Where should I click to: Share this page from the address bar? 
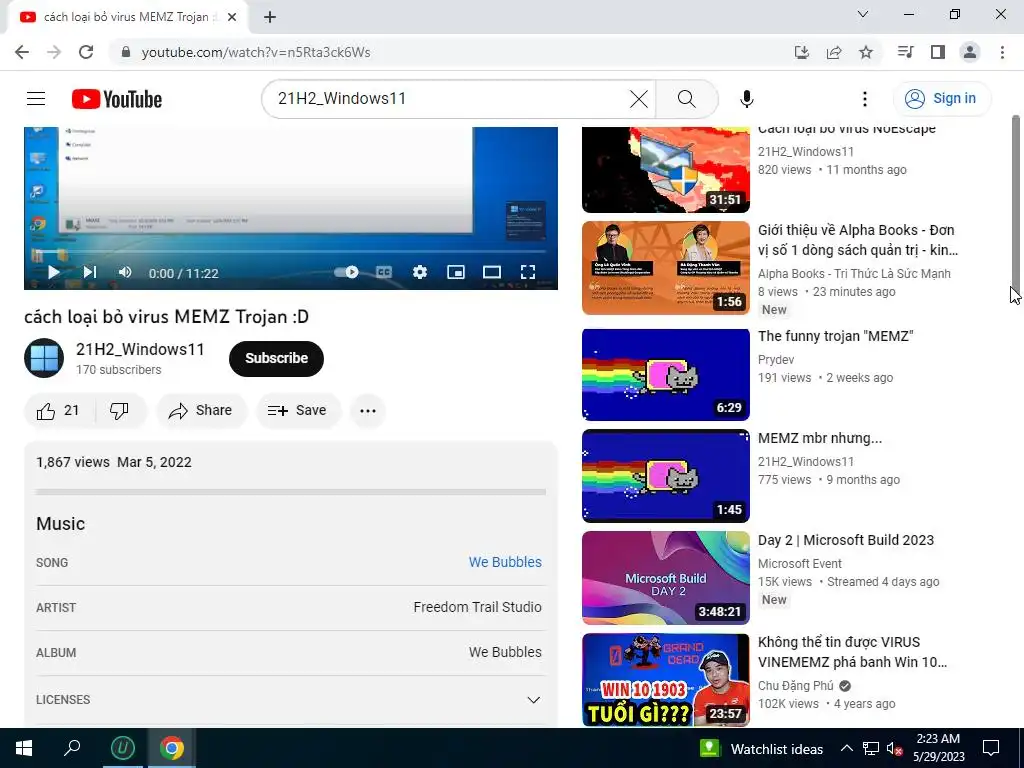[x=834, y=52]
